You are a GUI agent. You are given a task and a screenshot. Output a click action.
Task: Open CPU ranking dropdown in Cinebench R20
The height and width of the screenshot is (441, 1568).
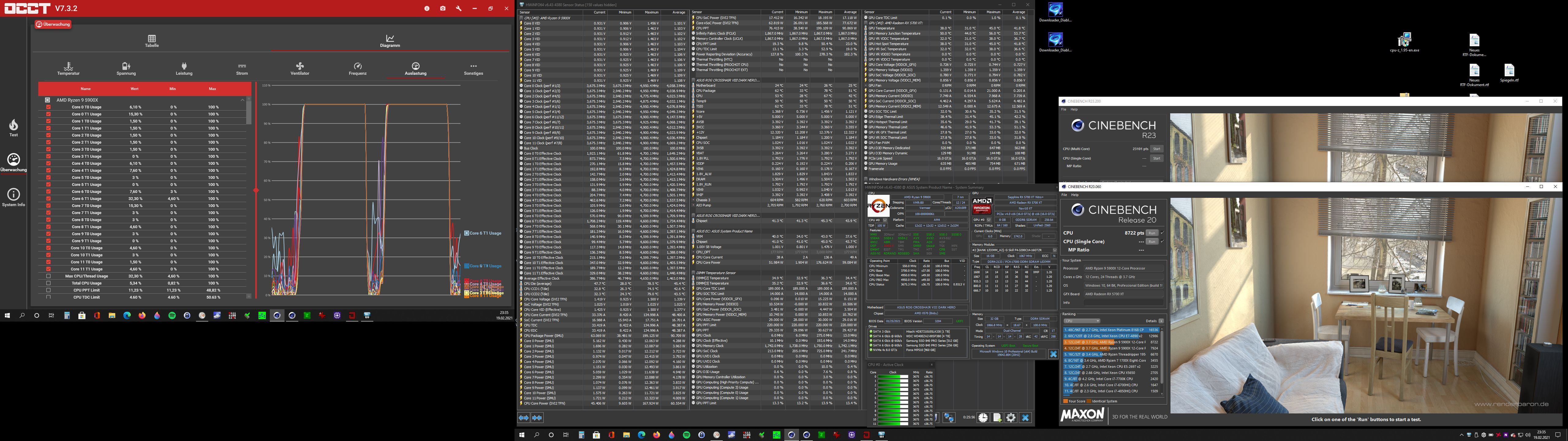[x=1082, y=321]
